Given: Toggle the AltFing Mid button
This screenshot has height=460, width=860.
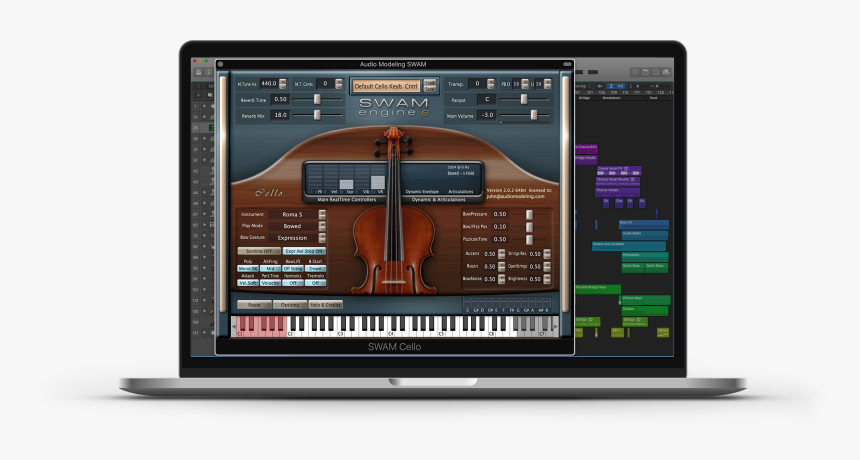Looking at the screenshot, I should pyautogui.click(x=270, y=269).
